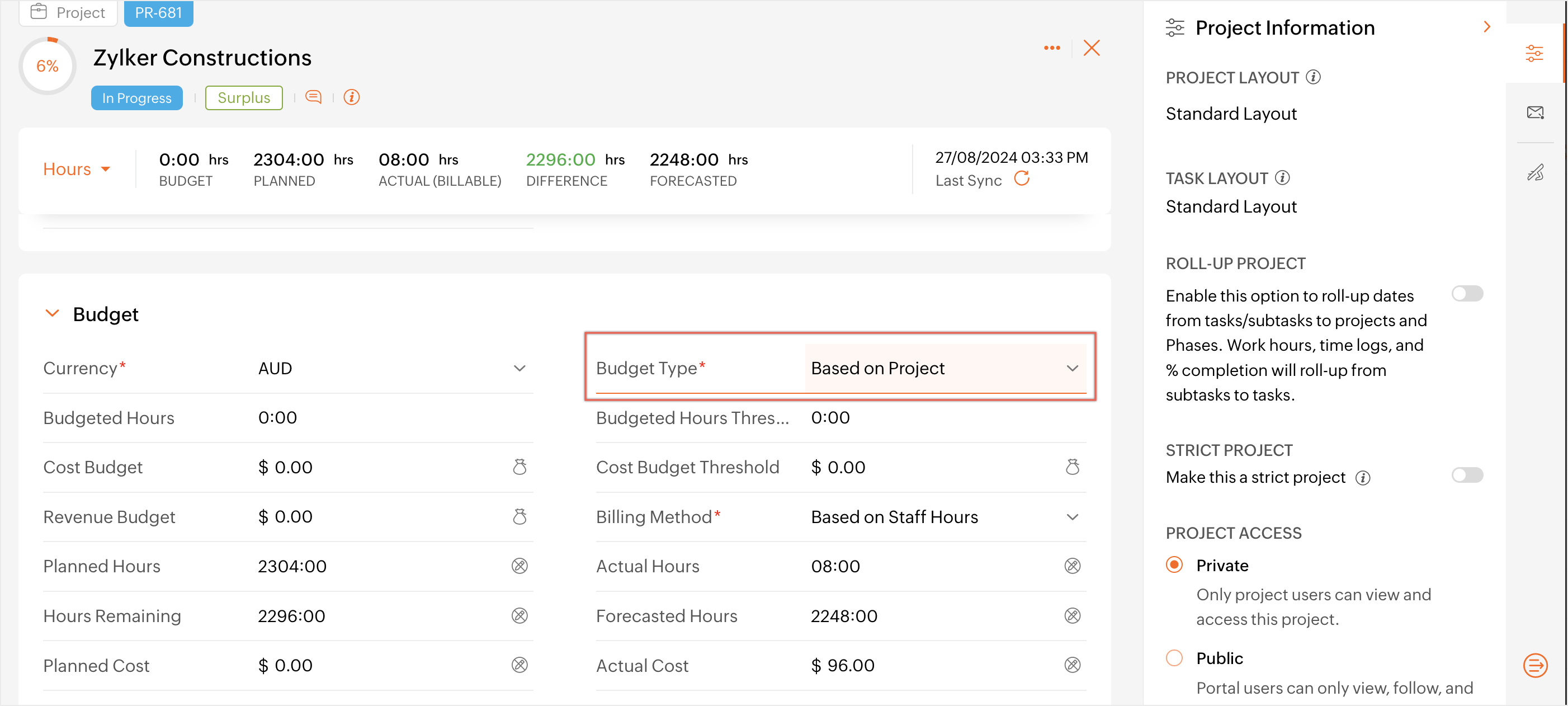The height and width of the screenshot is (706, 1568).
Task: Click the Surplus status badge
Action: (x=243, y=98)
